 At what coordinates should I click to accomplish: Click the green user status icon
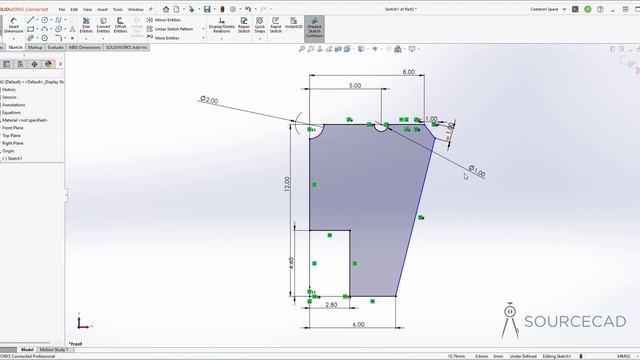[588, 9]
